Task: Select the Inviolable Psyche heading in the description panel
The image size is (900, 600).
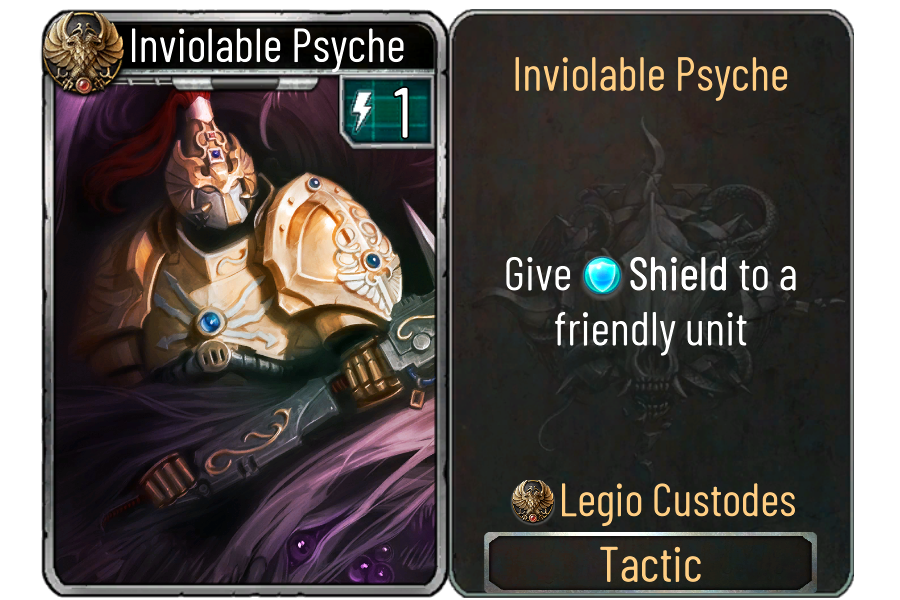Action: coord(650,75)
